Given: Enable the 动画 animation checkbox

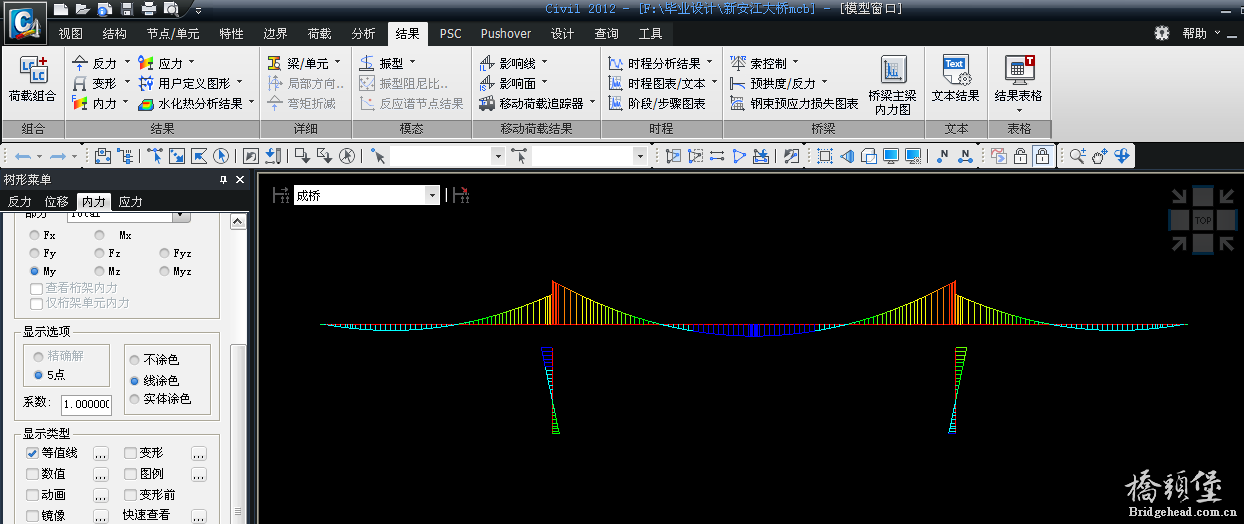Looking at the screenshot, I should [32, 495].
